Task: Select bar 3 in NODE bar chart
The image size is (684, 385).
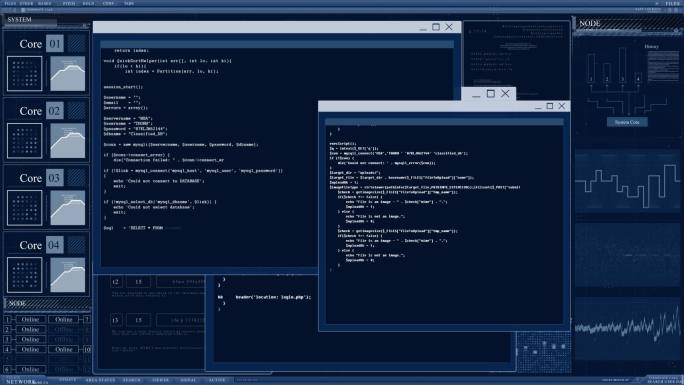Action: coord(622,65)
